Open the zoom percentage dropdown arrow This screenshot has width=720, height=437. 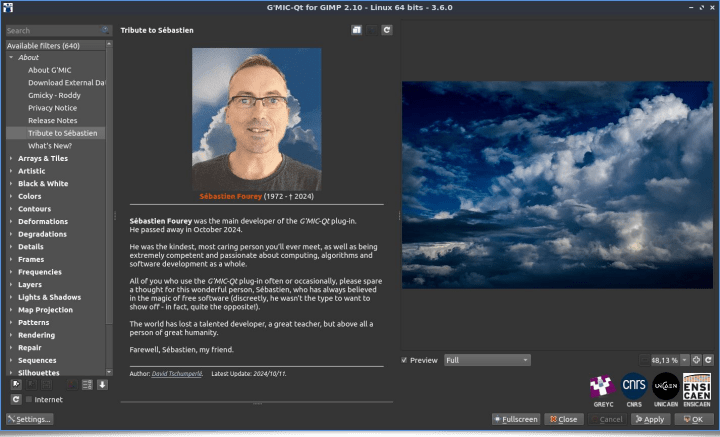pyautogui.click(x=685, y=360)
